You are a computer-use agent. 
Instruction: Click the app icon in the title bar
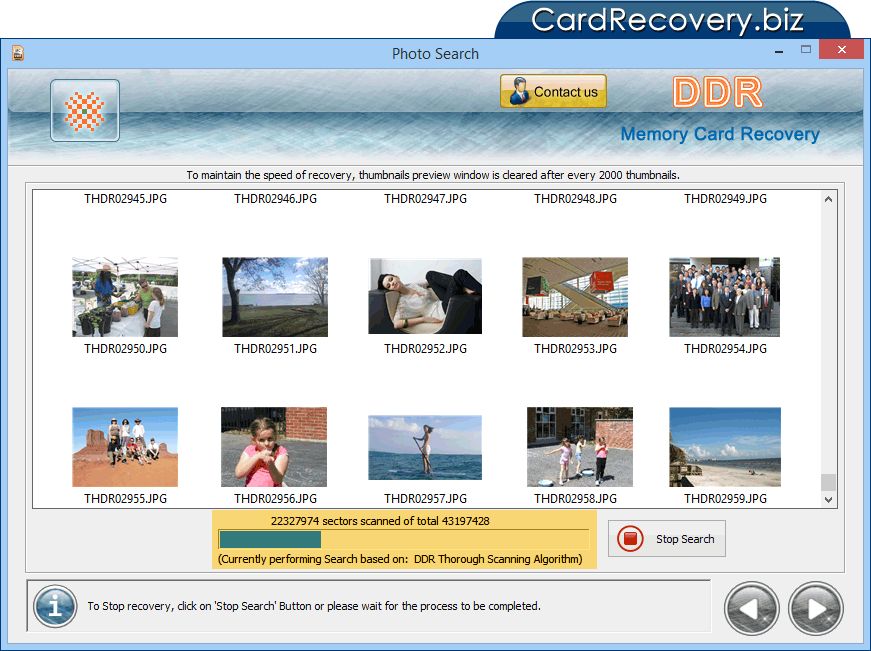pos(18,53)
